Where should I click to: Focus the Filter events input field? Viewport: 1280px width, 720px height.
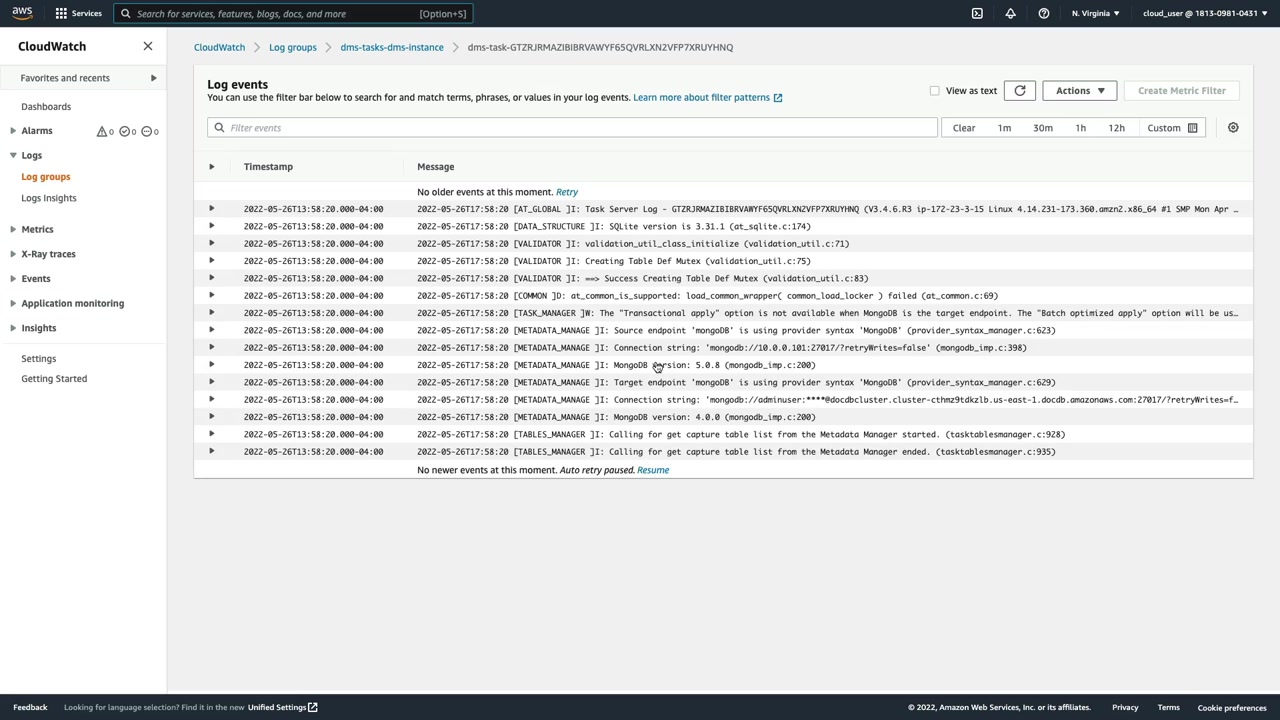tap(572, 128)
